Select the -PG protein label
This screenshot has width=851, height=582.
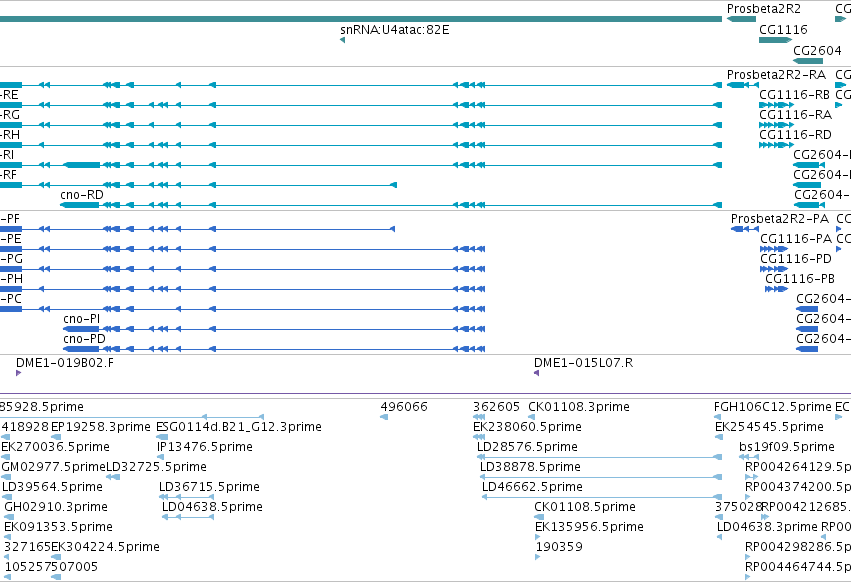(11, 259)
